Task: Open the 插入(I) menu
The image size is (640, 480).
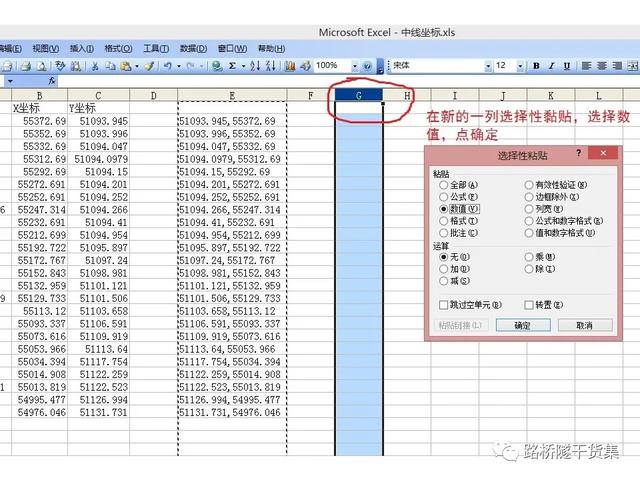Action: coord(82,49)
